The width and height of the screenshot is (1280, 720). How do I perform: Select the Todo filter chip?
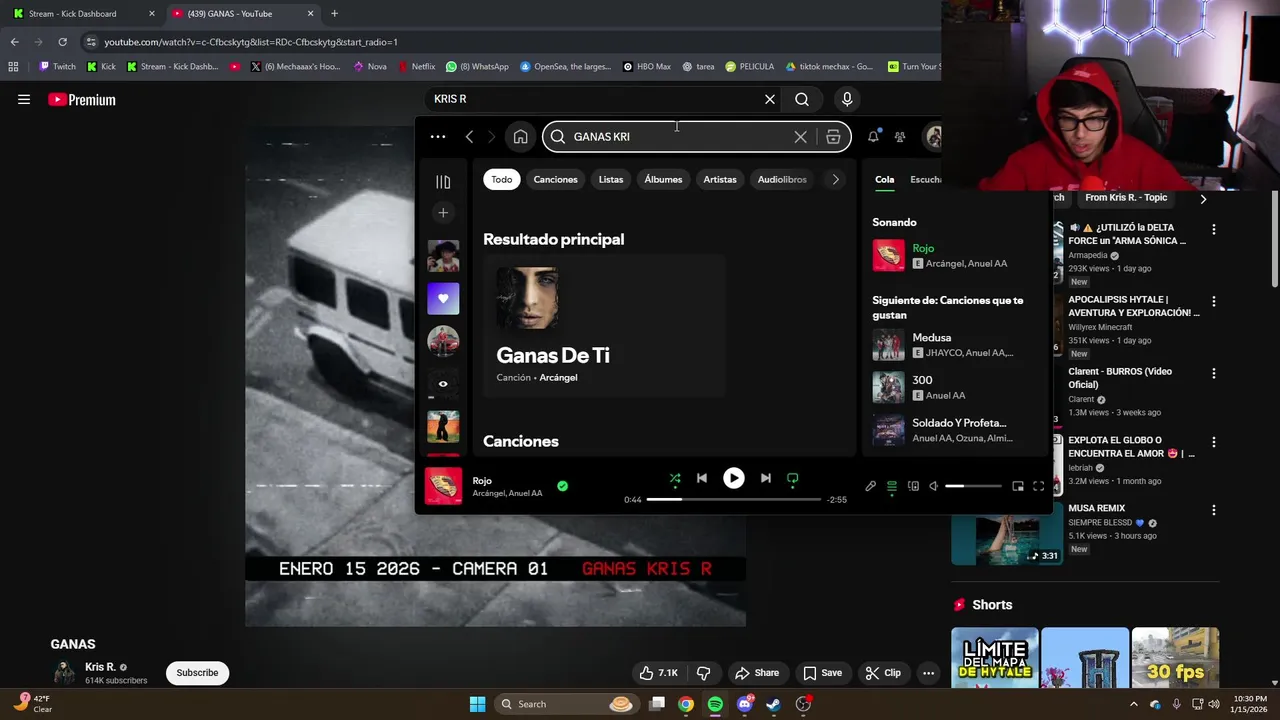pos(502,180)
